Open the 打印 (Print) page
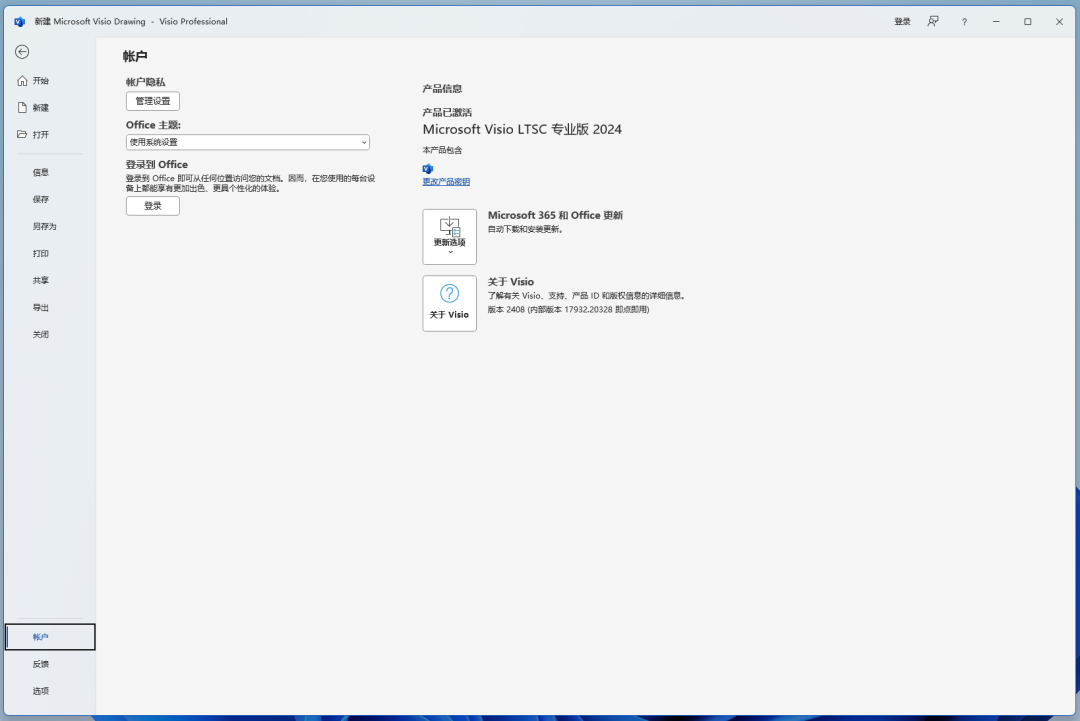The height and width of the screenshot is (721, 1080). pyautogui.click(x=50, y=253)
